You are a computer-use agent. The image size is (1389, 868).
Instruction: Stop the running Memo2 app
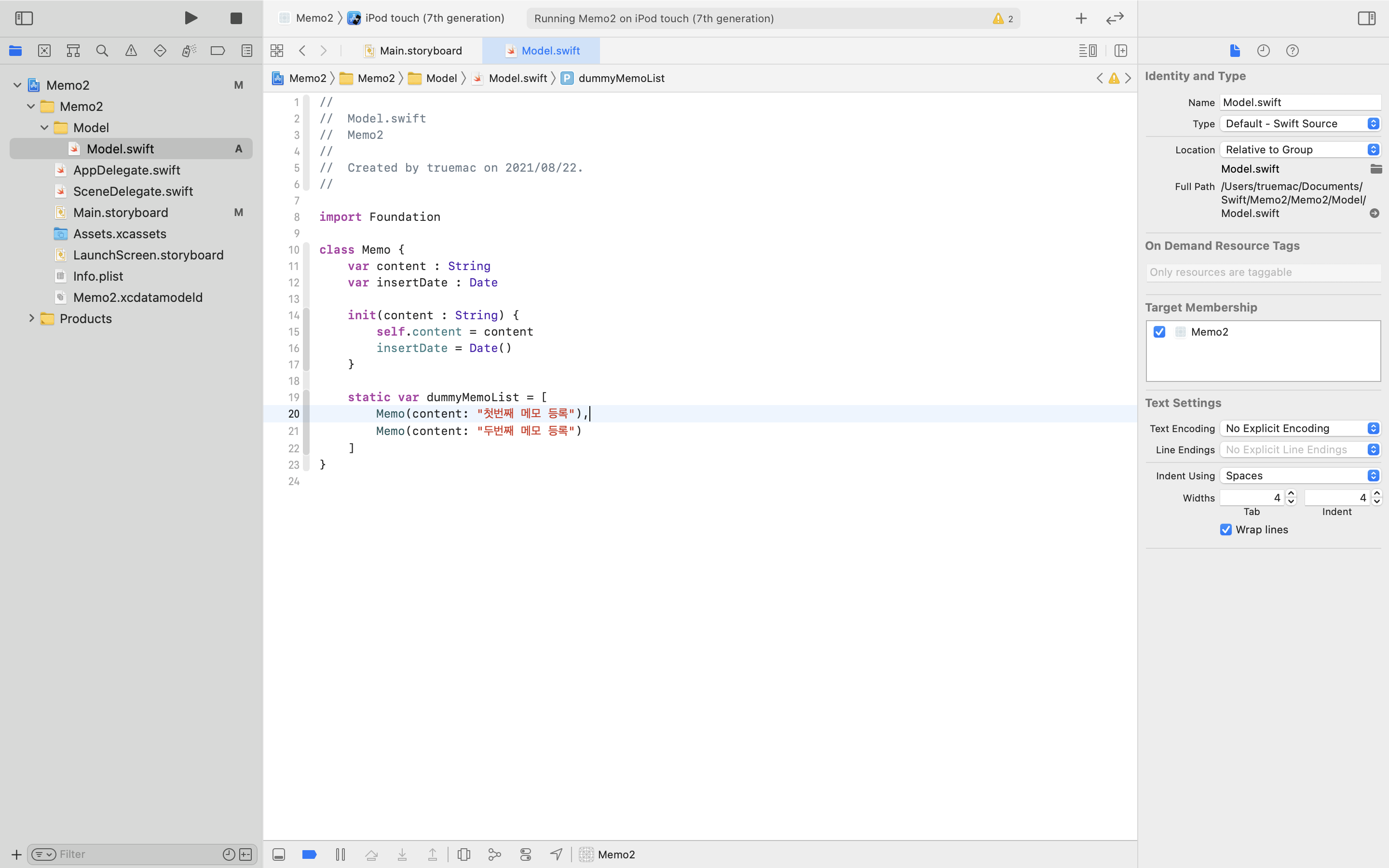tap(236, 18)
